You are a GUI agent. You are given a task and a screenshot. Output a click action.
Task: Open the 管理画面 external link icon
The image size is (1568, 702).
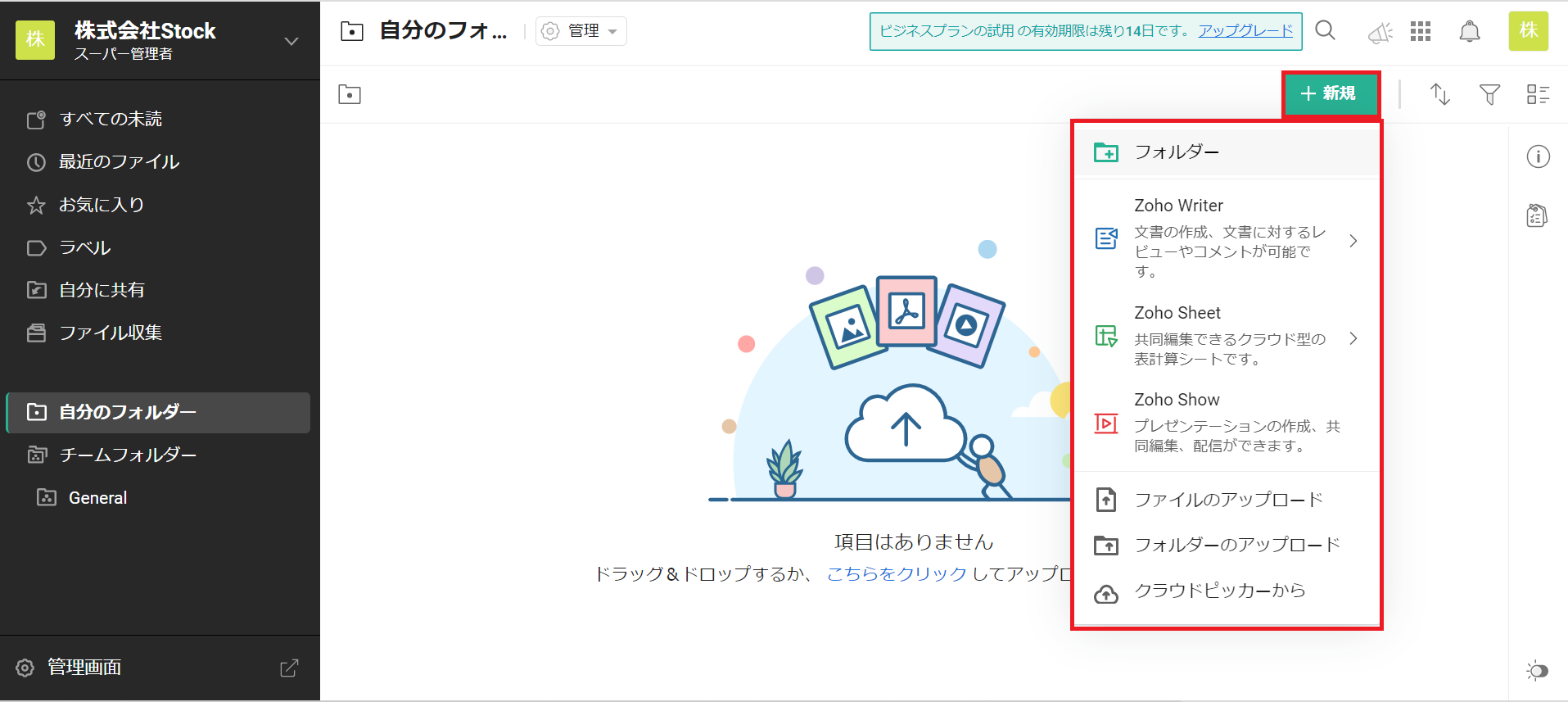tap(289, 668)
